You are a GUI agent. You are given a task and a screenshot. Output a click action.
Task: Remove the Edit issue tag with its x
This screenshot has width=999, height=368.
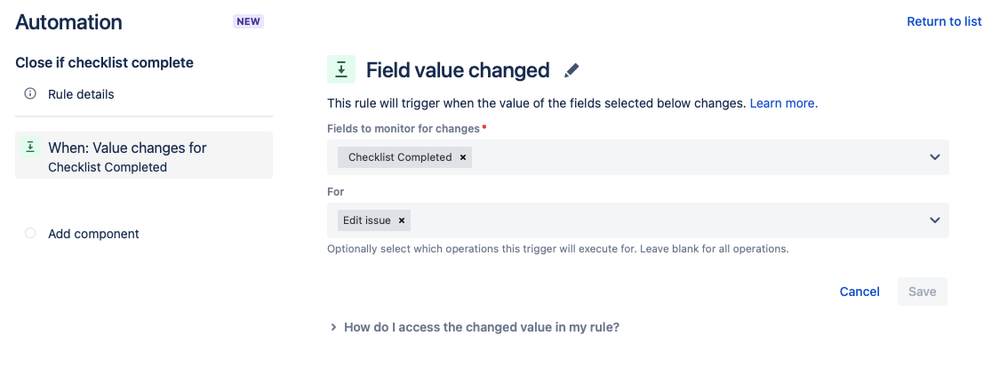pyautogui.click(x=401, y=220)
